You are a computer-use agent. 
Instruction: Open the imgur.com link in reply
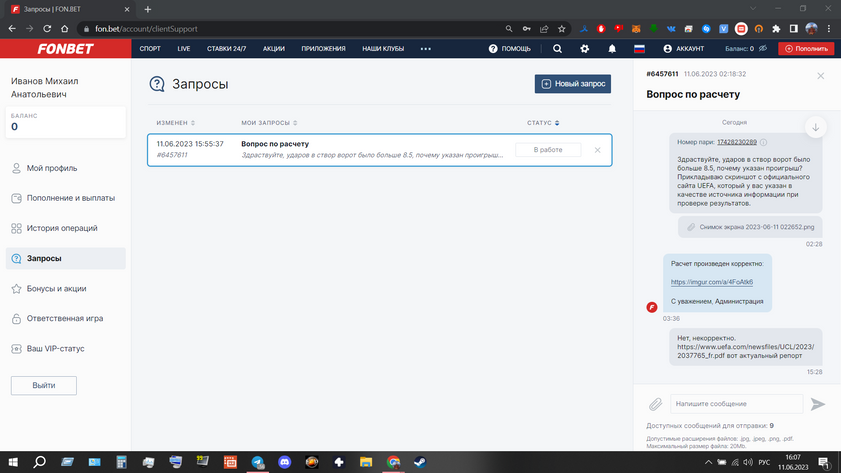[712, 282]
